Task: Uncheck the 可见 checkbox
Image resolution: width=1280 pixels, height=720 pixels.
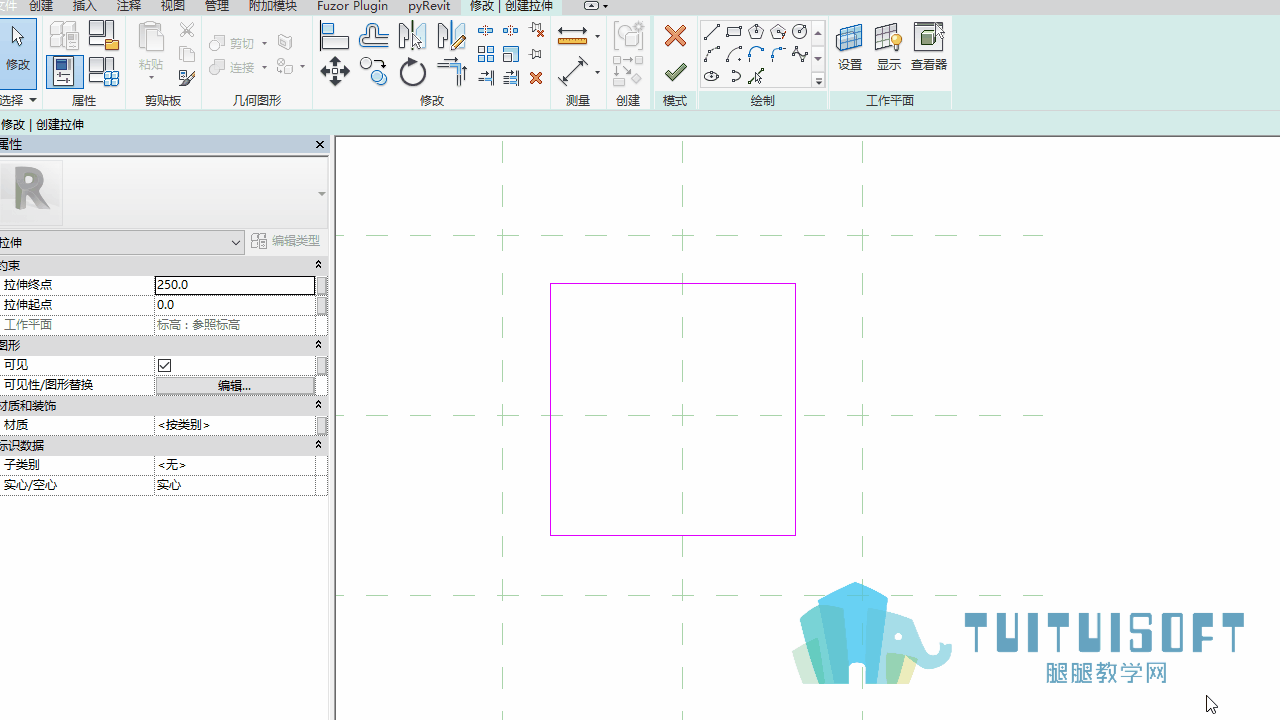Action: click(165, 365)
